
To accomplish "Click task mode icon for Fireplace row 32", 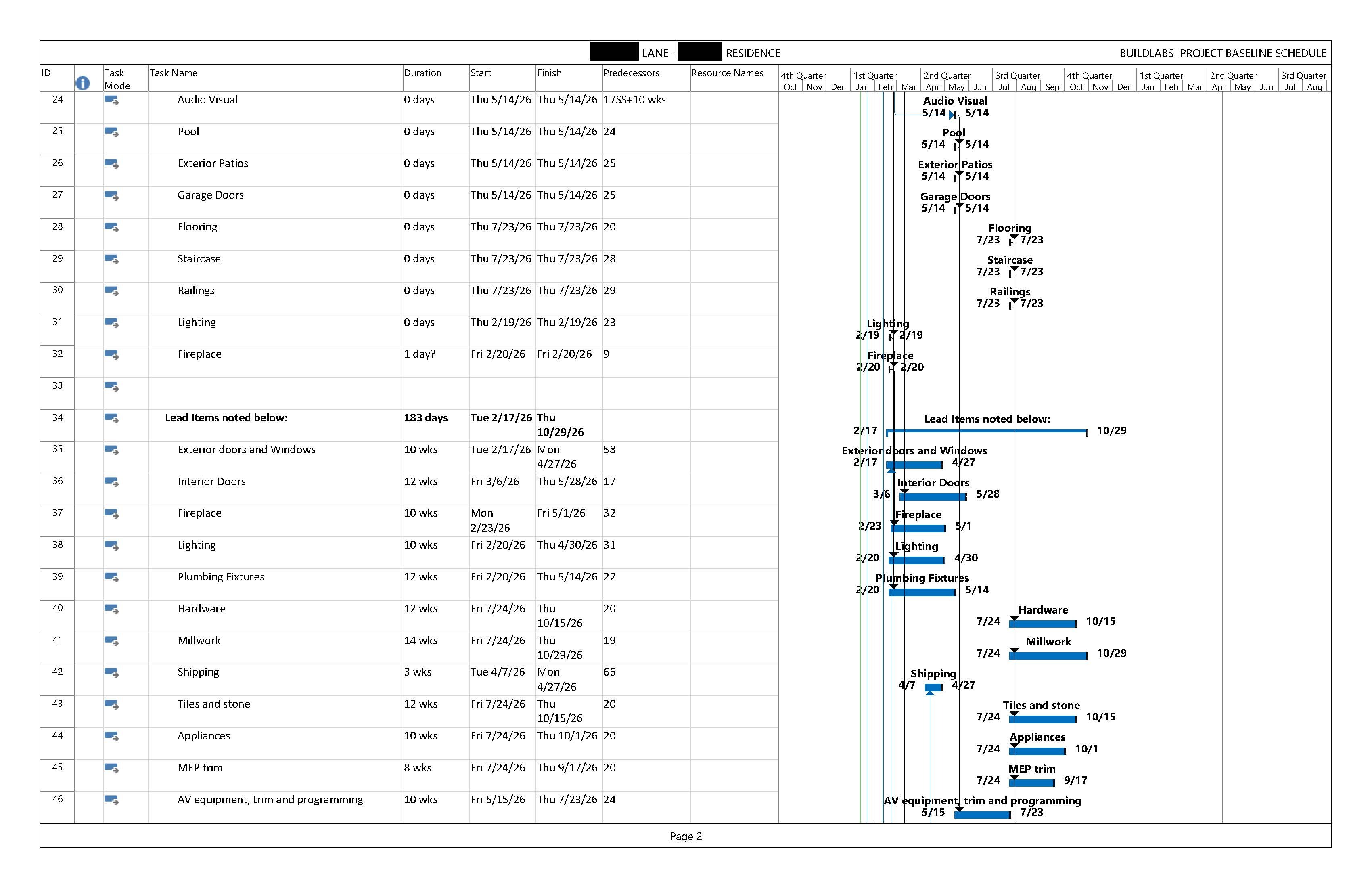I will 111,355.
